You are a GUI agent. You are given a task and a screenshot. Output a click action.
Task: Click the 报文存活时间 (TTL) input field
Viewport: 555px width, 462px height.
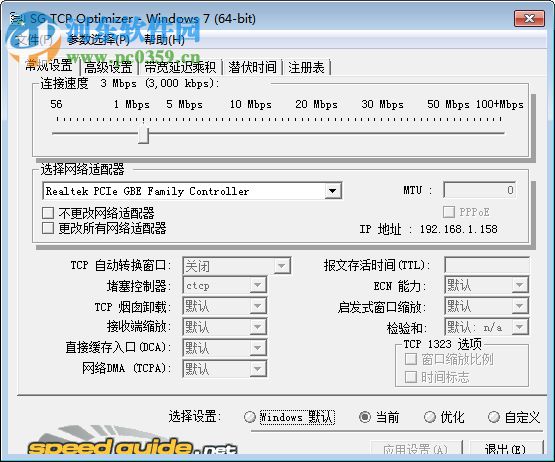487,265
